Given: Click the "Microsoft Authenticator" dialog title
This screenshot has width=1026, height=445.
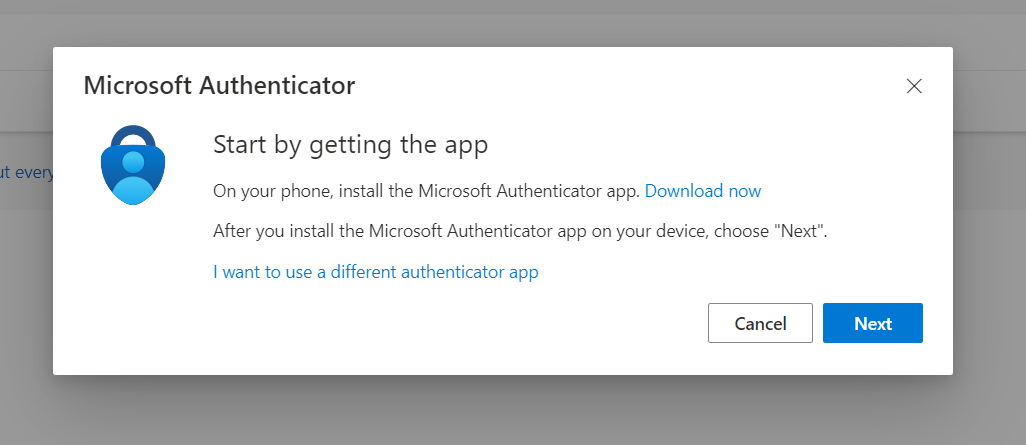Looking at the screenshot, I should pyautogui.click(x=219, y=85).
